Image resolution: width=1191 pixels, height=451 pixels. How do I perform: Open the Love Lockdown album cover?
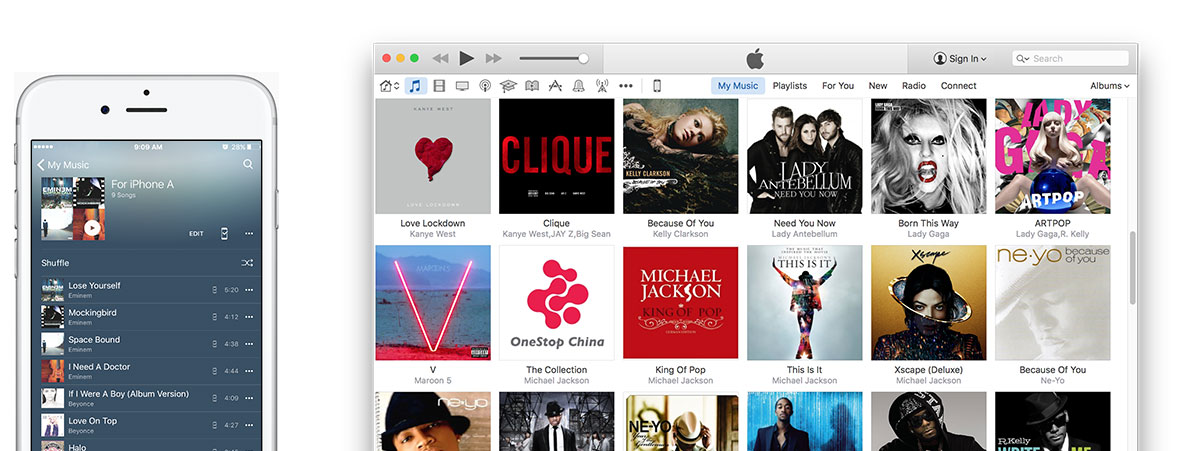(x=433, y=156)
